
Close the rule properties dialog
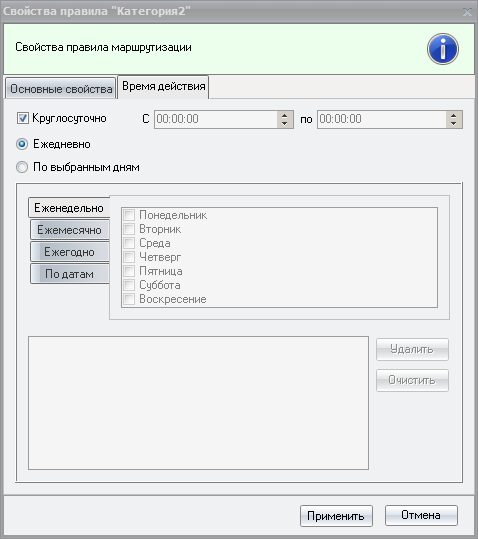point(467,12)
